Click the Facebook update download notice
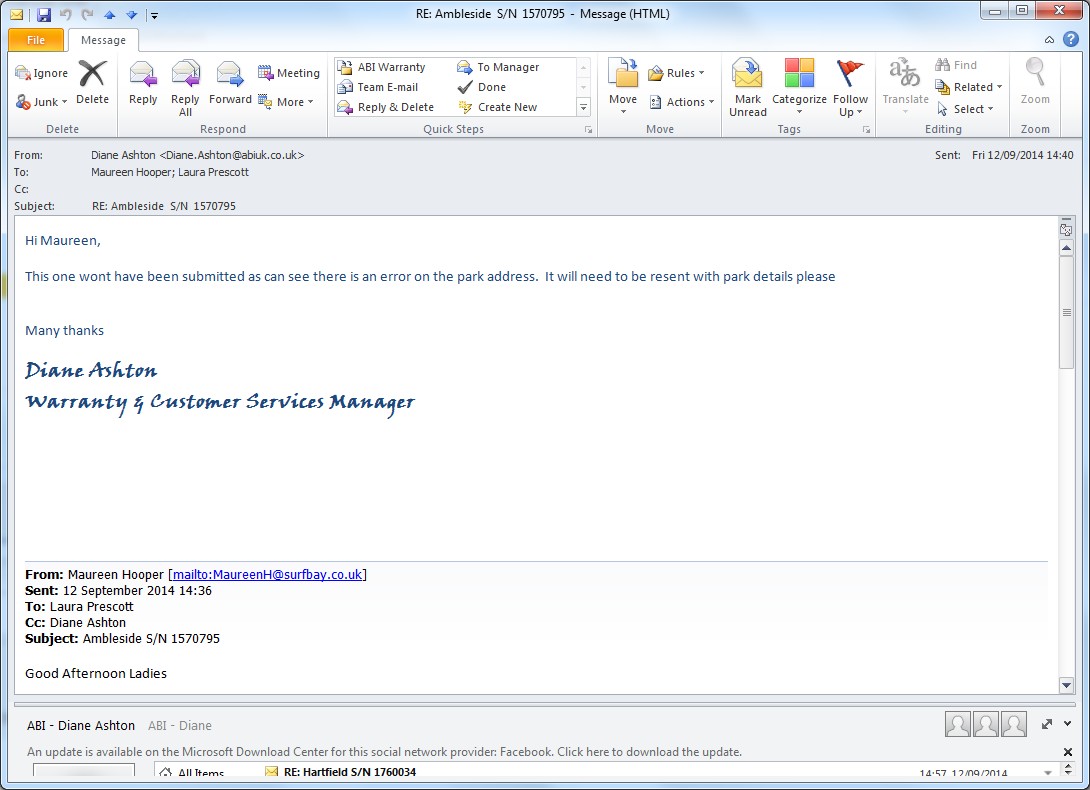1090x790 pixels. [x=384, y=752]
